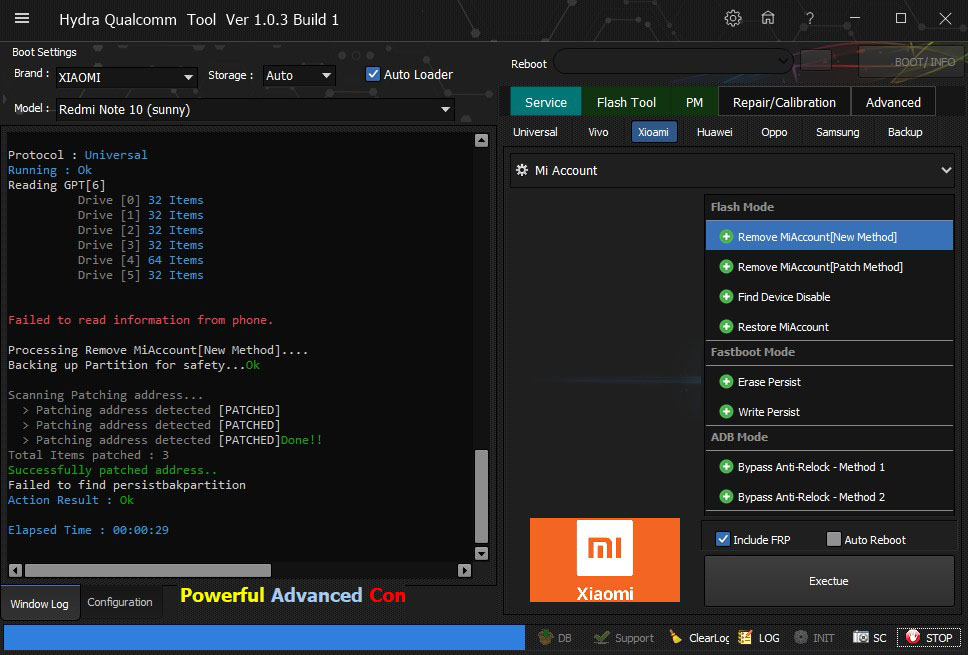
Task: Select the Samsung sub-tab
Action: pos(837,132)
